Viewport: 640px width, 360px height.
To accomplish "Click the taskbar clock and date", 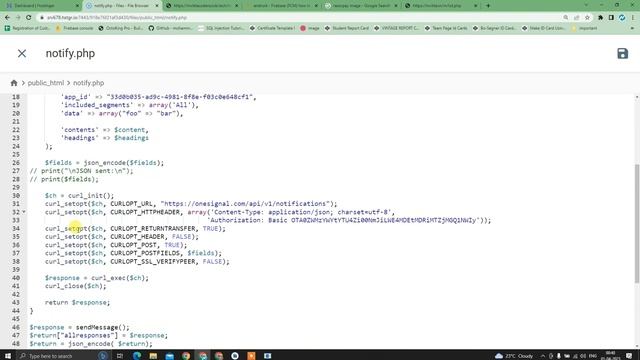I will click(611, 356).
